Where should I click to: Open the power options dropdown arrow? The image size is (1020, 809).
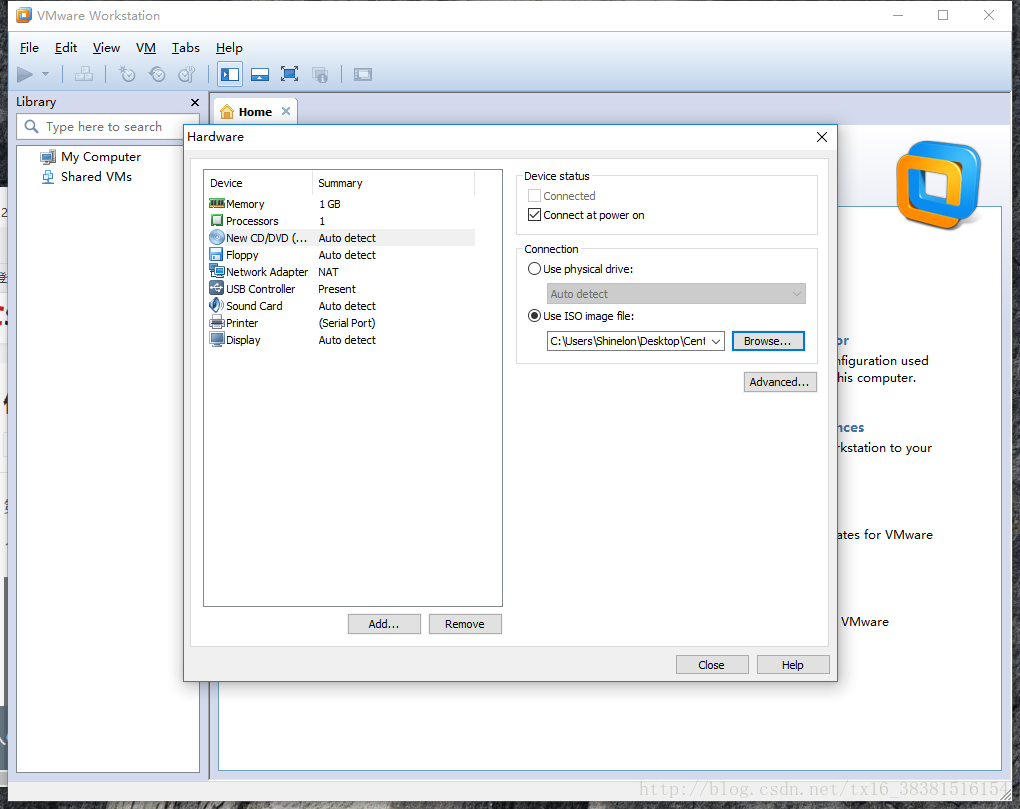(46, 74)
